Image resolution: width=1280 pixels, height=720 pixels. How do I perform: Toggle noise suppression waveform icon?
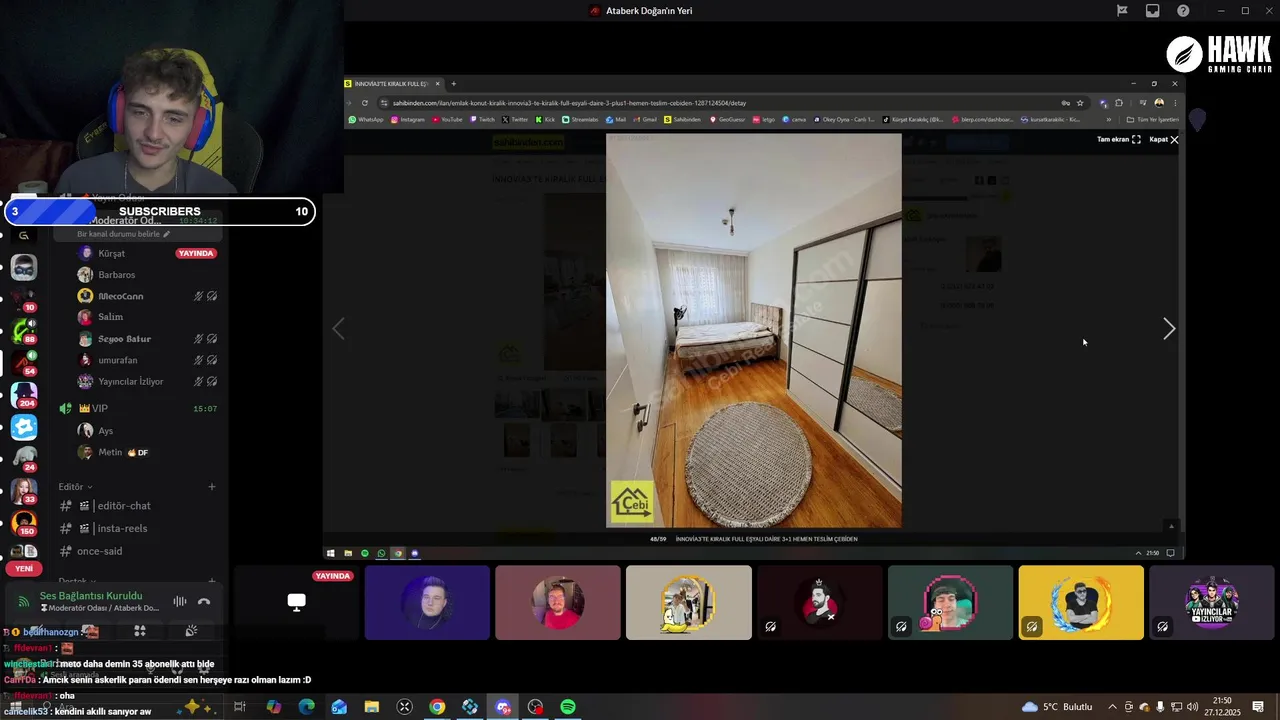(x=180, y=601)
